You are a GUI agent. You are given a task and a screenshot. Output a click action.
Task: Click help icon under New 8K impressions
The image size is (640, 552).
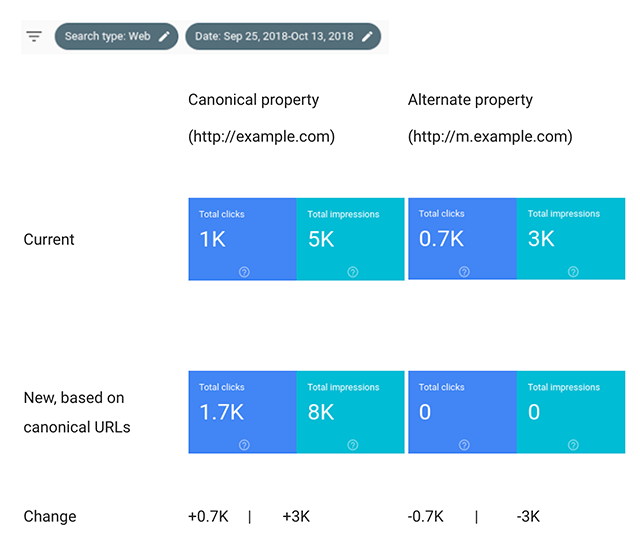[x=352, y=445]
